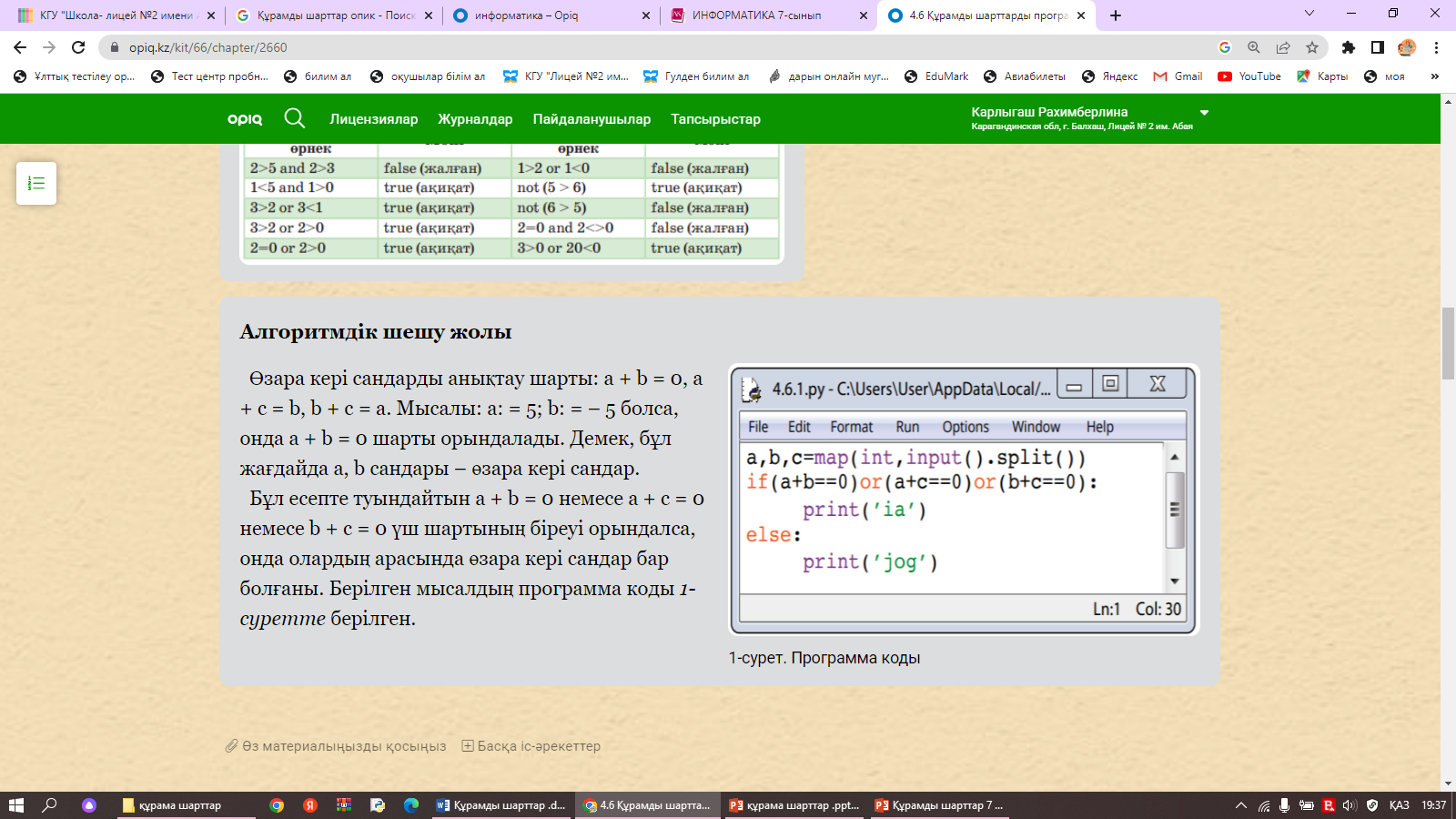Show hidden system tray icons

point(1240,805)
